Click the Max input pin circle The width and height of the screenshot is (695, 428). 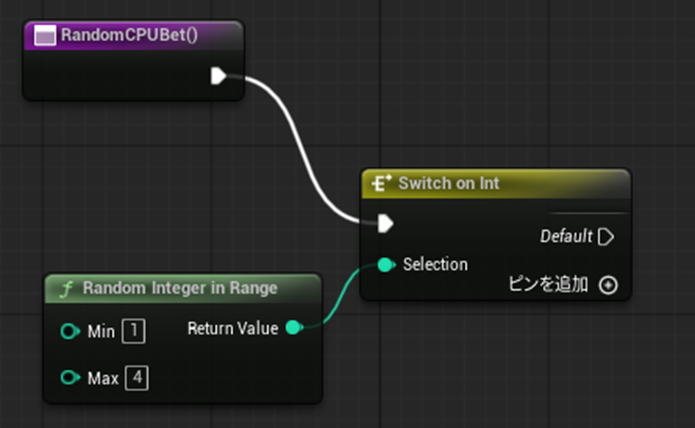[x=69, y=378]
